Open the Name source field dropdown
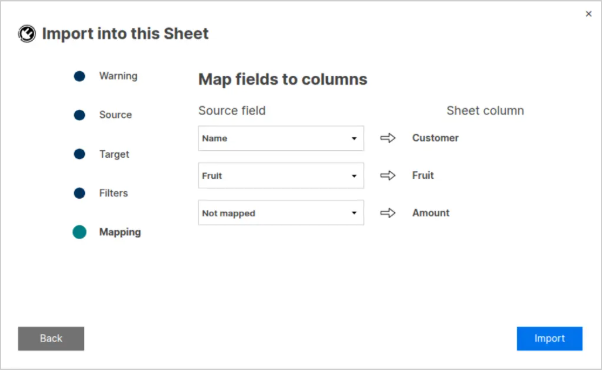603x371 pixels. [x=281, y=138]
